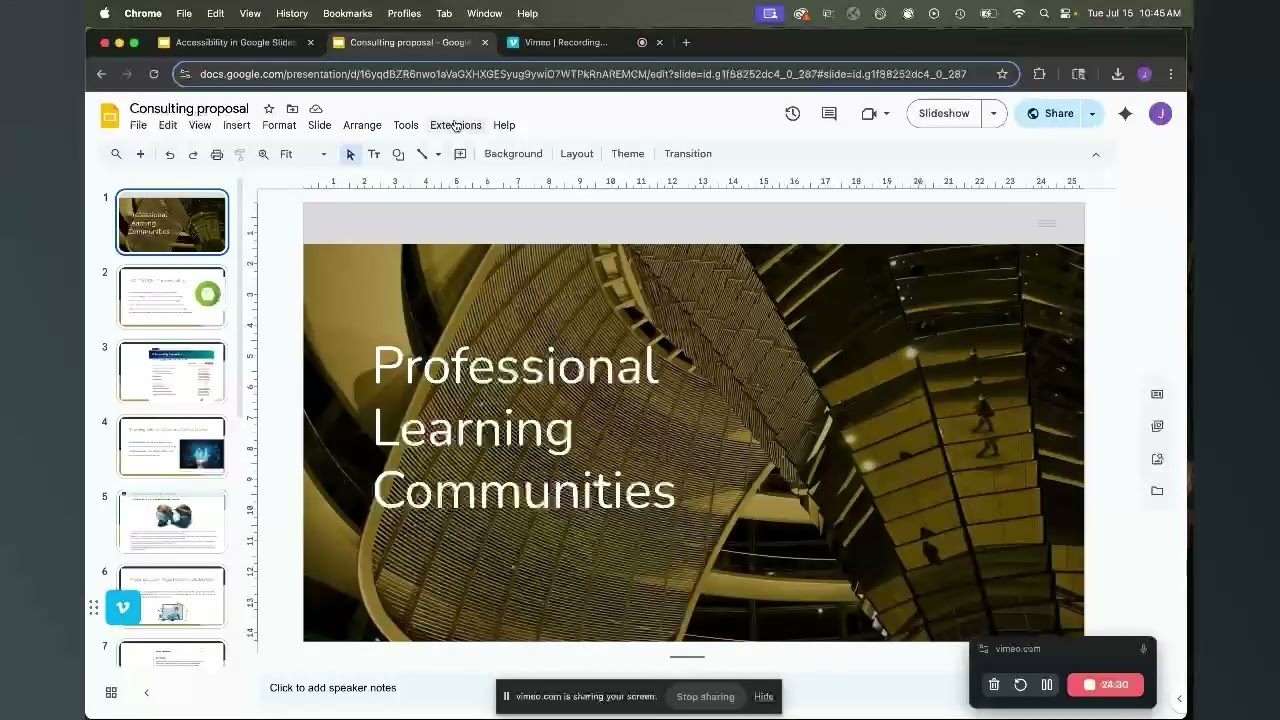This screenshot has width=1280, height=720.
Task: Select slide 3 thumbnail
Action: click(172, 371)
